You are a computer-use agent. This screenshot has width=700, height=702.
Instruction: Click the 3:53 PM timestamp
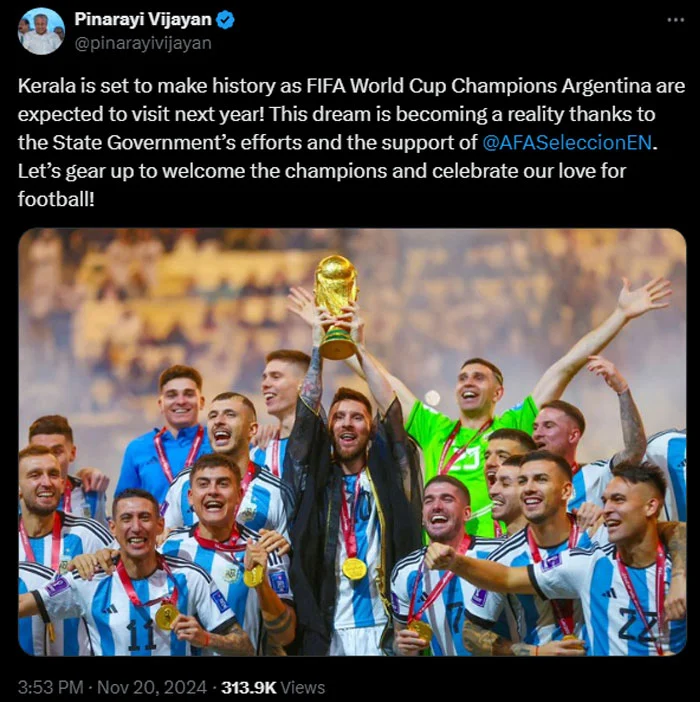point(51,687)
